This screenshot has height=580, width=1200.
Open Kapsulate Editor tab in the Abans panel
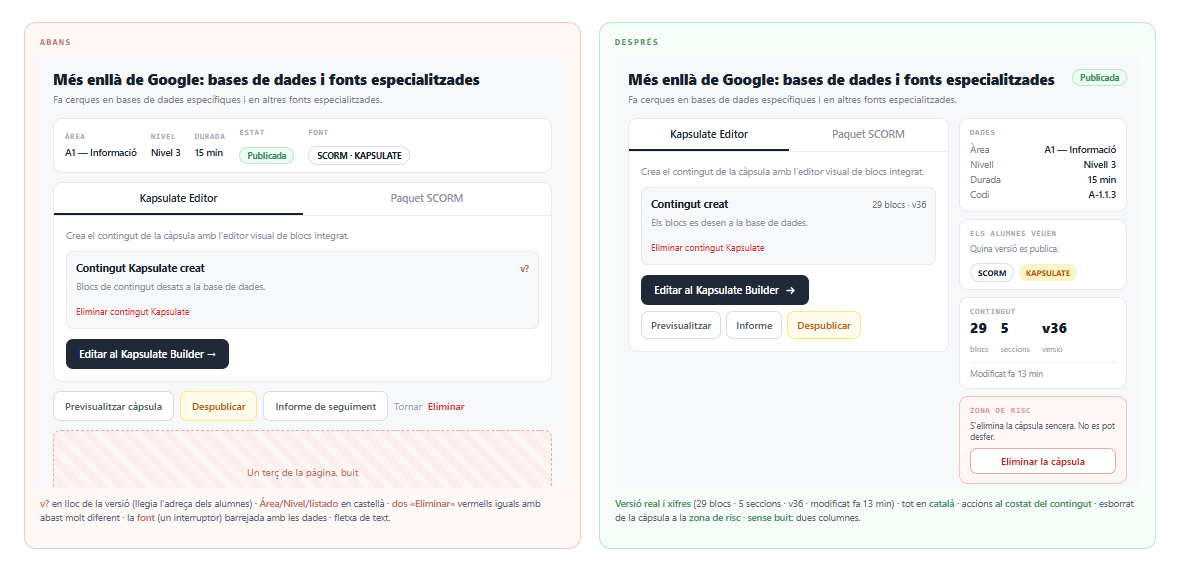point(178,198)
